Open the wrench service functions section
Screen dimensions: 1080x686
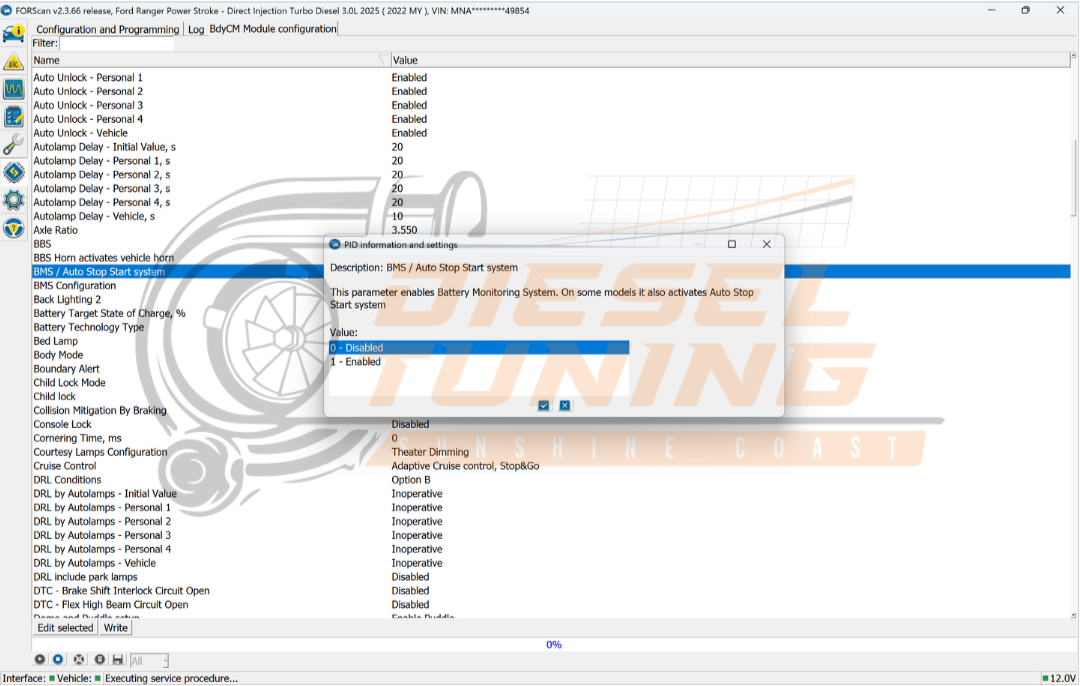pyautogui.click(x=14, y=144)
